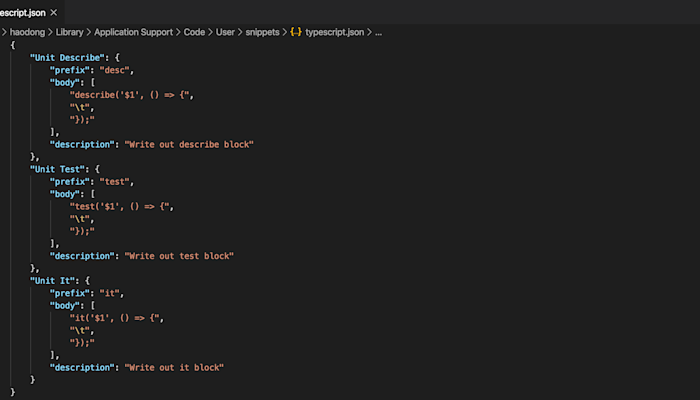The height and width of the screenshot is (400, 700).
Task: Click the "});" line in Unit Test body
Action: 82,231
